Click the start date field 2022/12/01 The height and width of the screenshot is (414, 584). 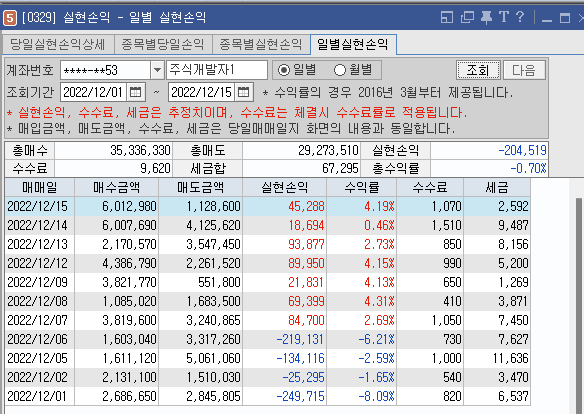pyautogui.click(x=93, y=92)
